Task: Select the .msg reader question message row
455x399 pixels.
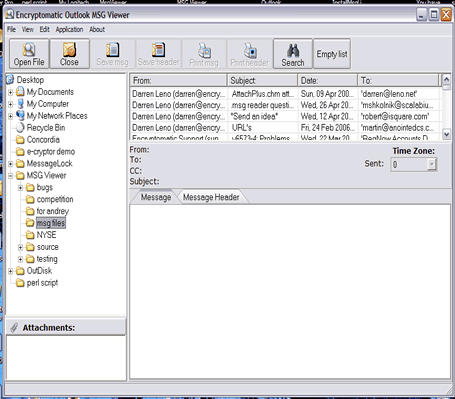Action: click(x=285, y=105)
